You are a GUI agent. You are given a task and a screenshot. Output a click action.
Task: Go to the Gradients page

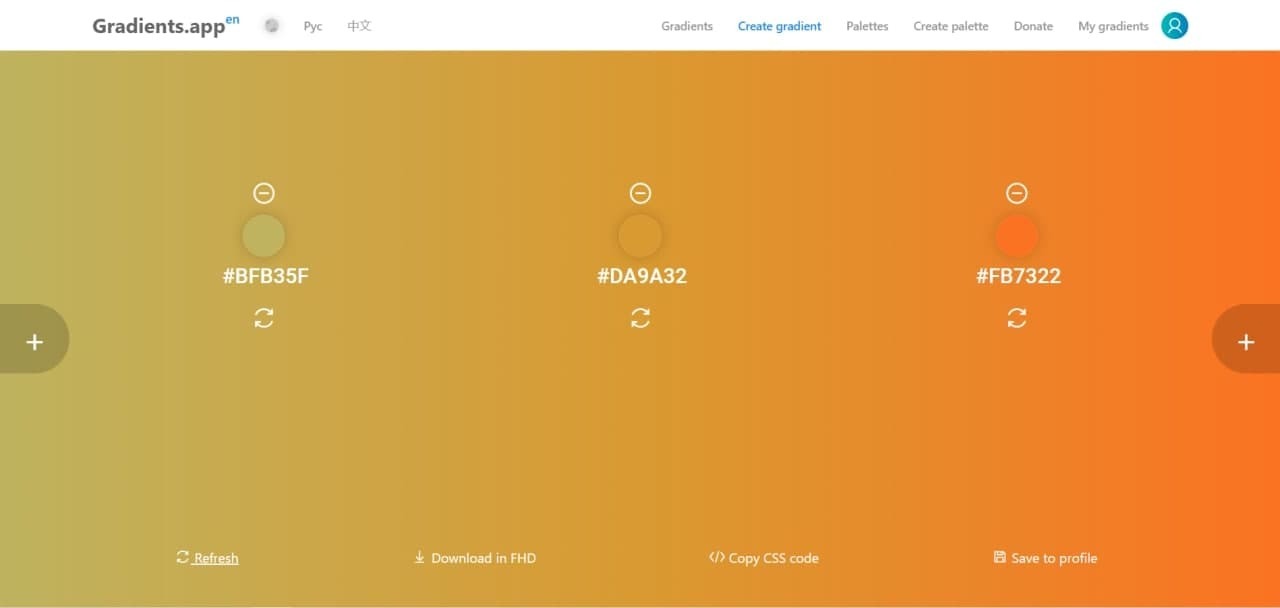pos(687,26)
